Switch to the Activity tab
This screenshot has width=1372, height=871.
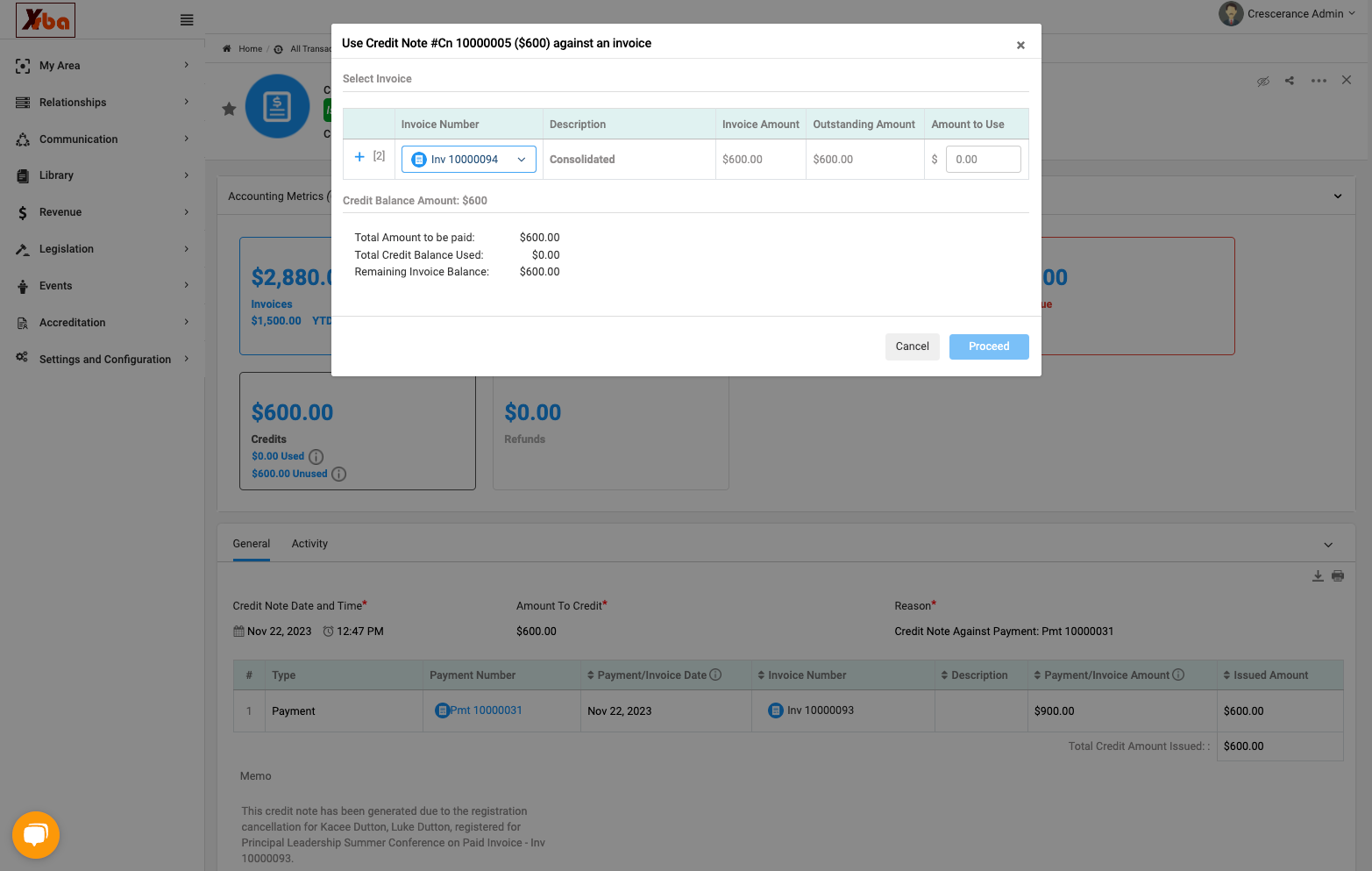click(309, 544)
